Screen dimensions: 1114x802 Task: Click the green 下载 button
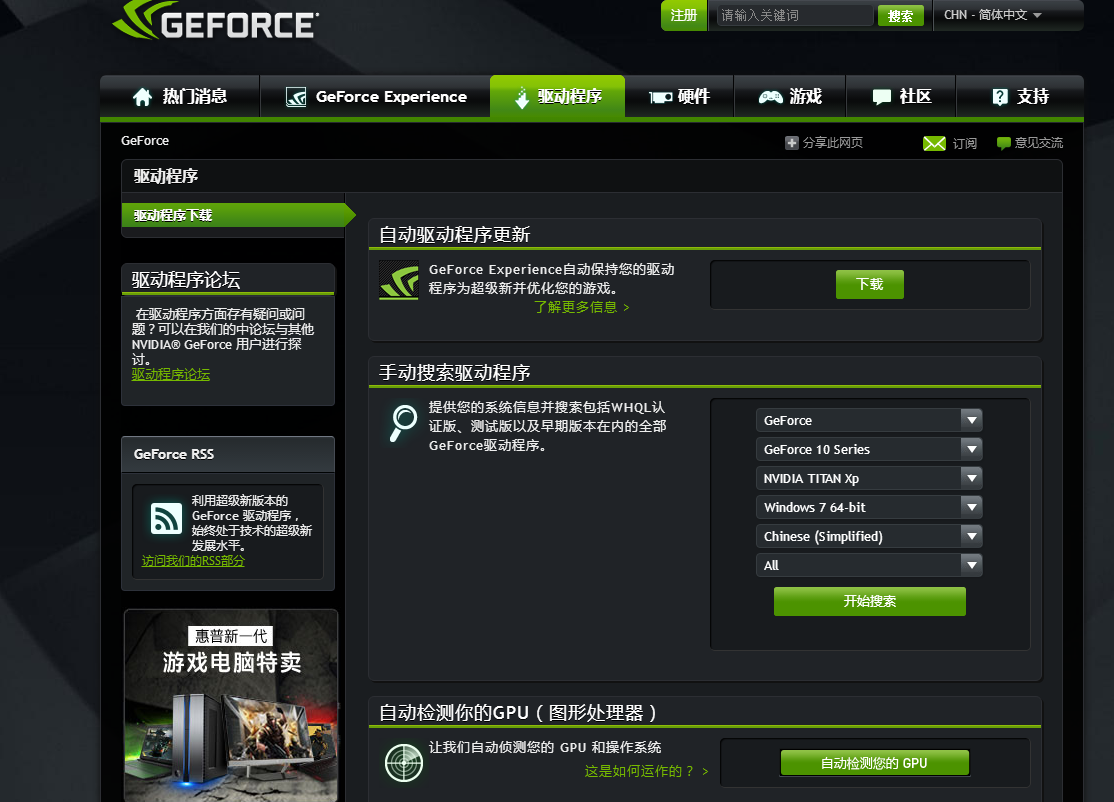point(870,284)
